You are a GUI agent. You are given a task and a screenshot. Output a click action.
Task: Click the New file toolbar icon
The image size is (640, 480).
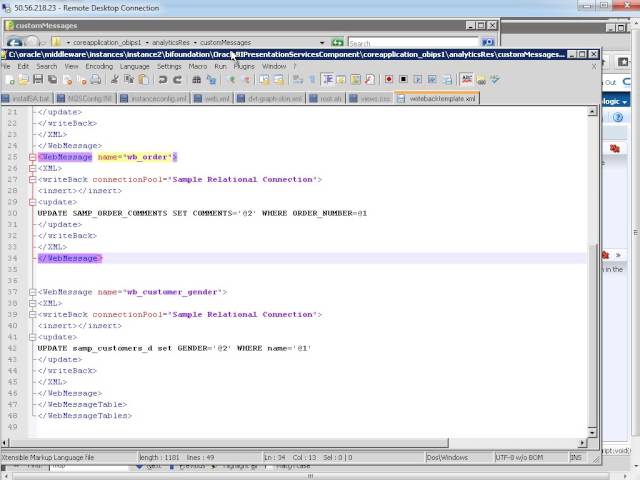[10, 80]
